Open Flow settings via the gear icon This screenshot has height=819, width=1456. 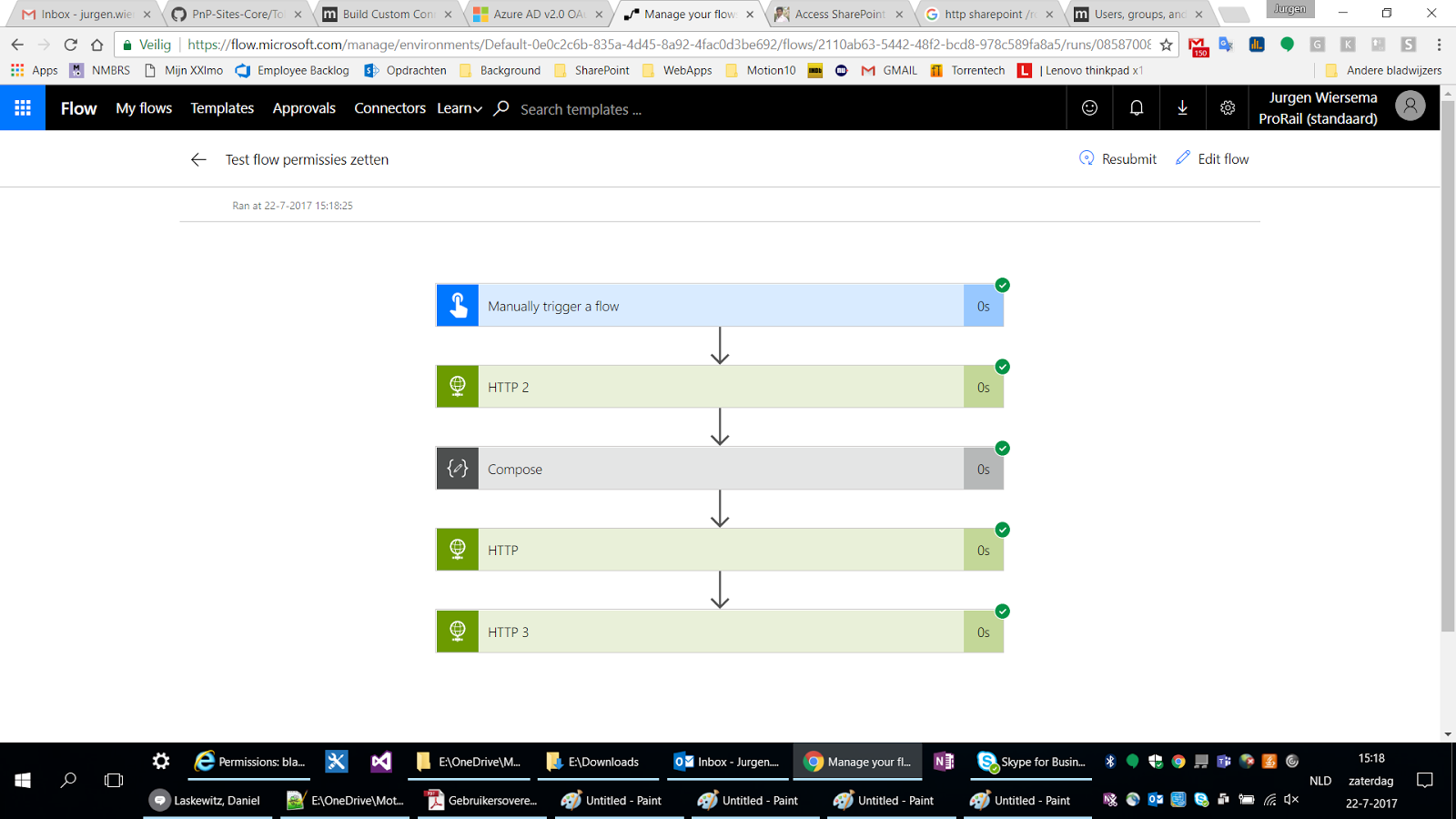coord(1228,107)
